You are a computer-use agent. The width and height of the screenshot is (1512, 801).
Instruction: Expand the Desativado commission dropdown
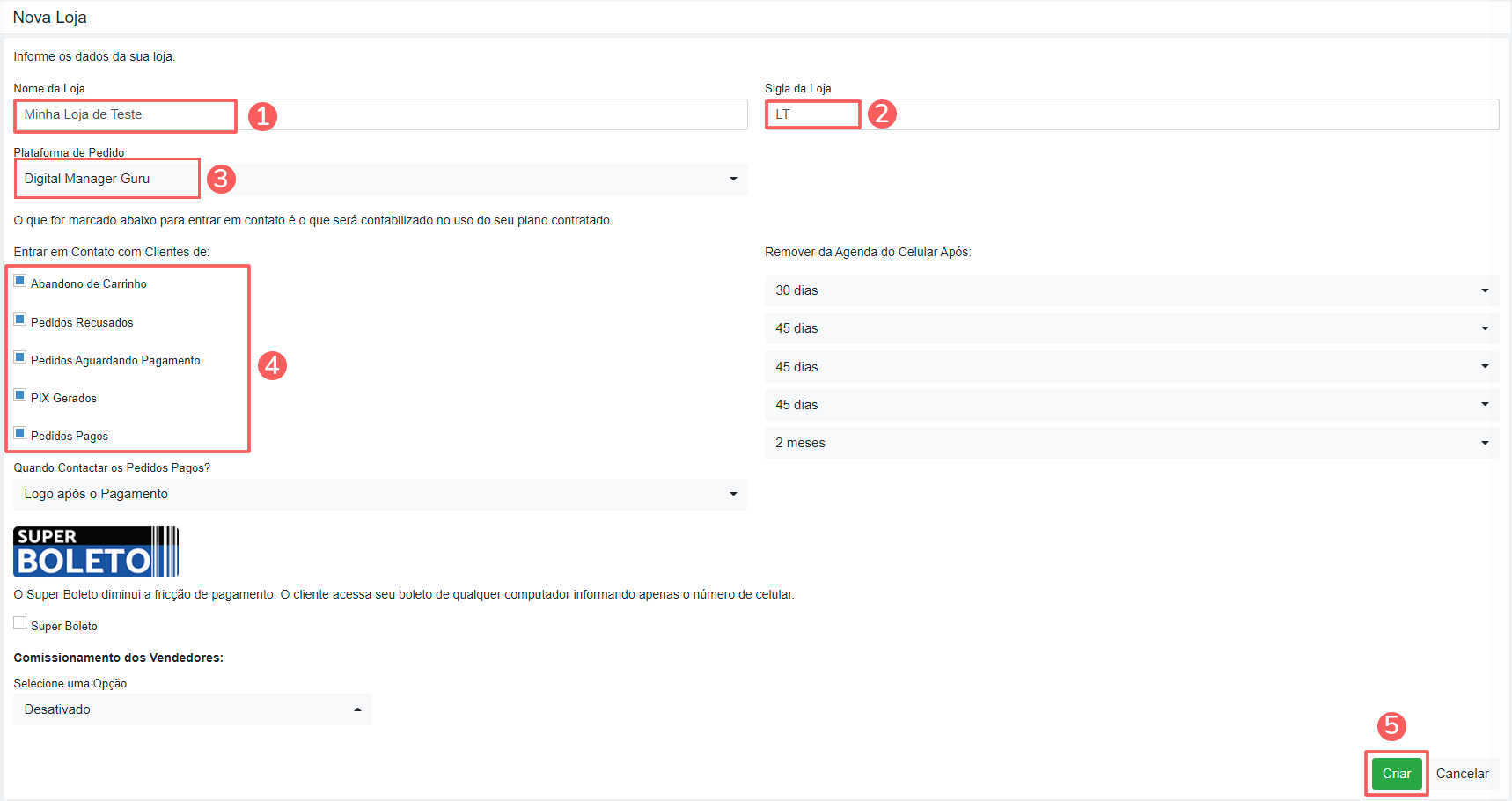pyautogui.click(x=192, y=709)
